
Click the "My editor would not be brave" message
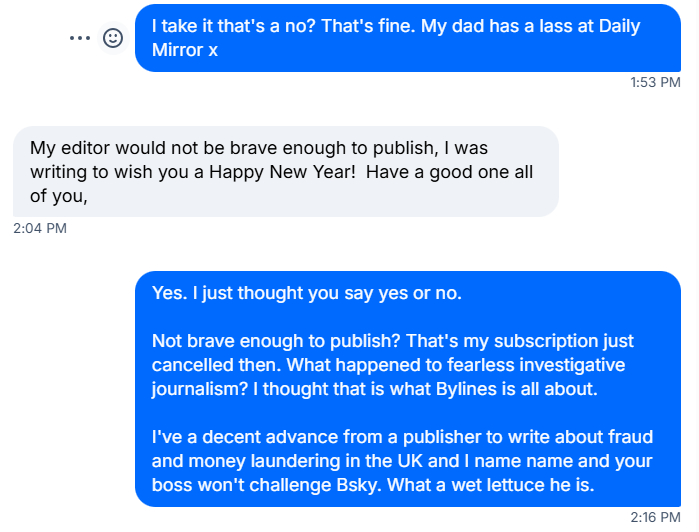285,171
